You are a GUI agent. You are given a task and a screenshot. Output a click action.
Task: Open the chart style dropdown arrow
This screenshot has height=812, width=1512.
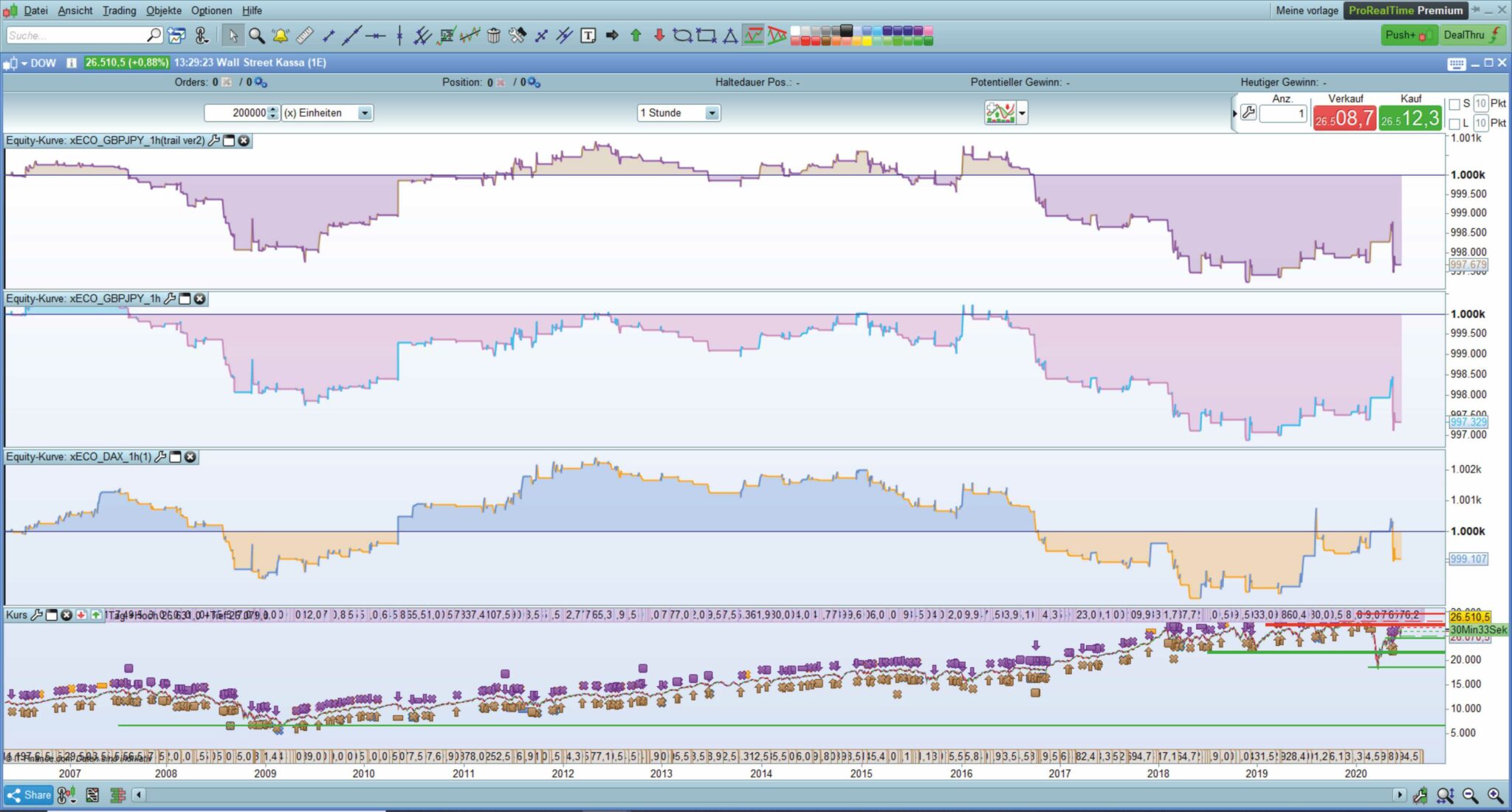click(1023, 114)
